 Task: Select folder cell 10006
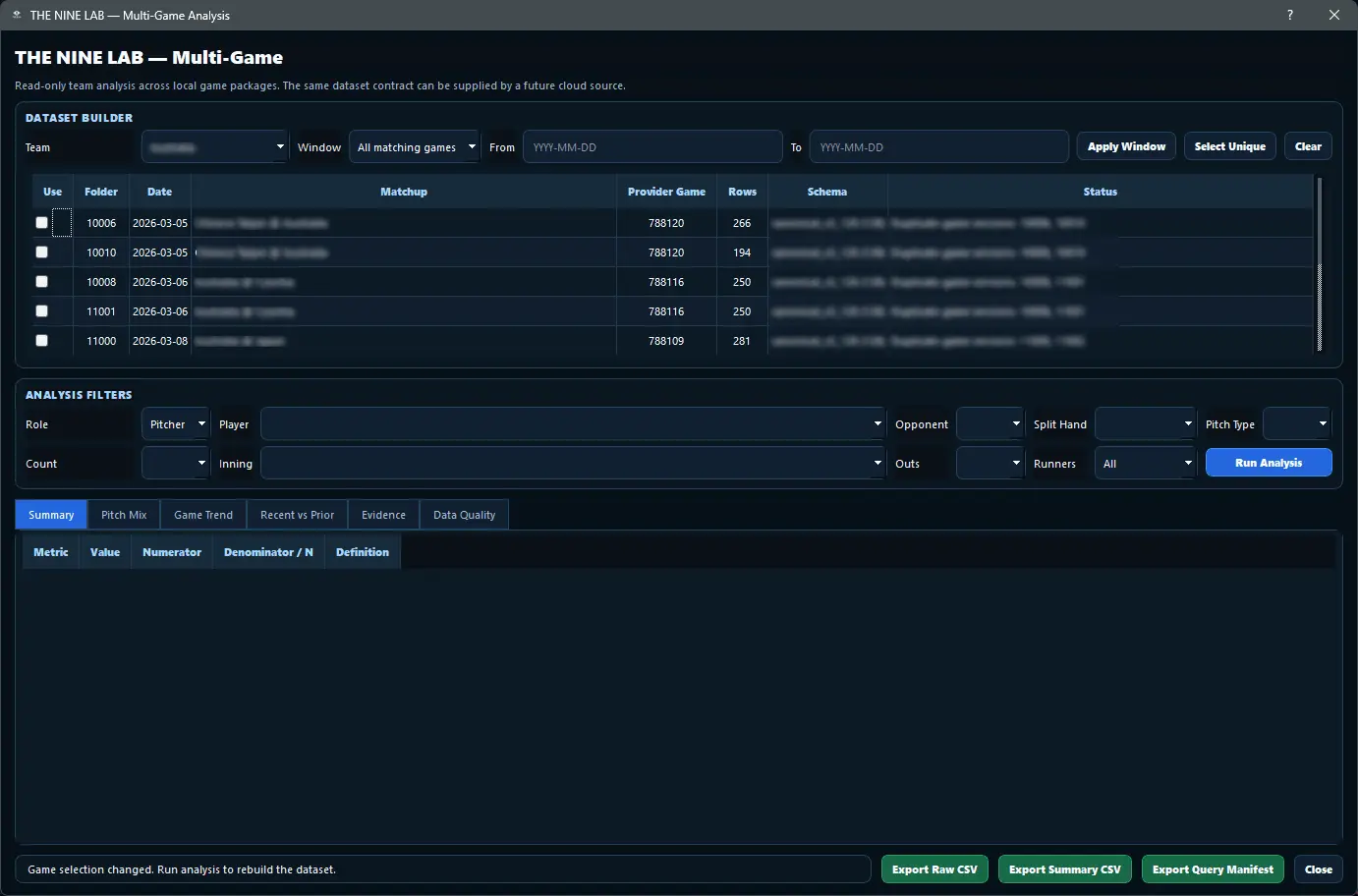[x=101, y=223]
